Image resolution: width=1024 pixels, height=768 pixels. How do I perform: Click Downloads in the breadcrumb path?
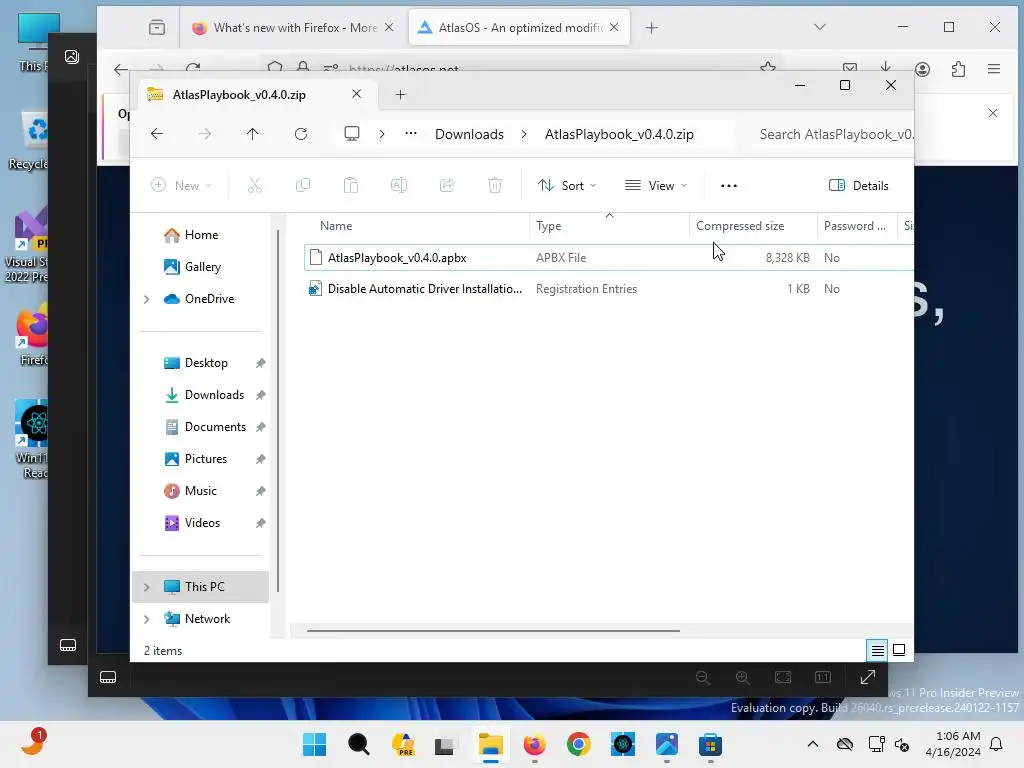coord(470,134)
